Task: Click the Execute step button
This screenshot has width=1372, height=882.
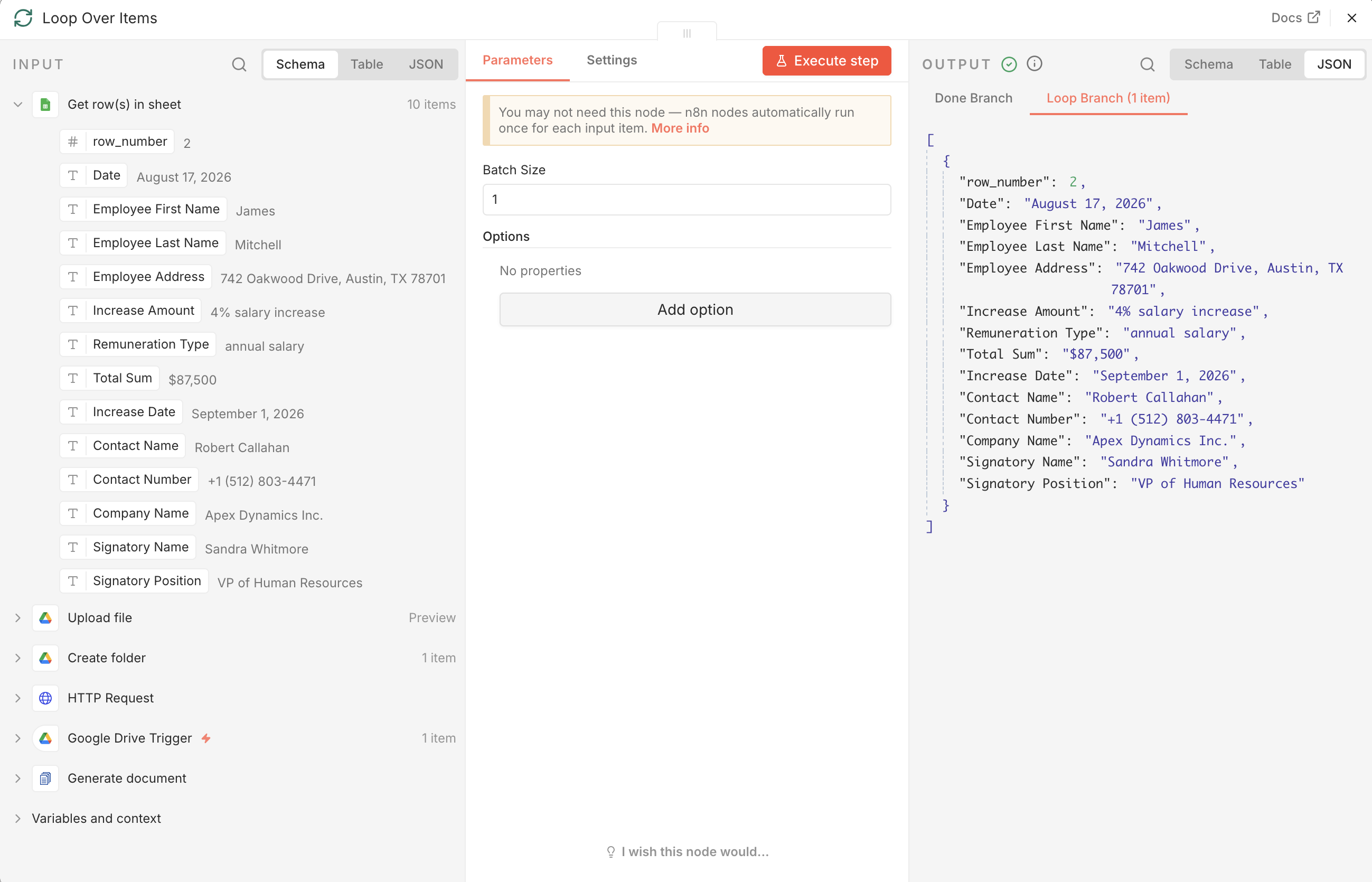Action: coord(826,61)
